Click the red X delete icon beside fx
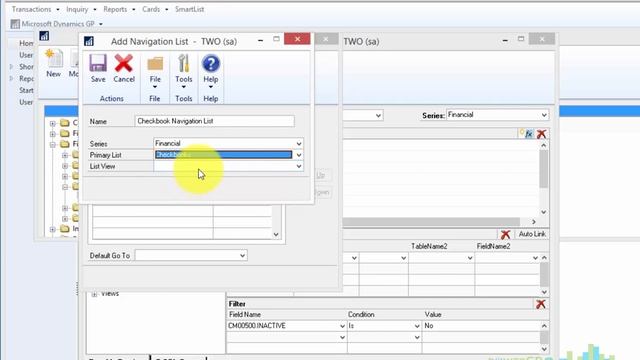Image resolution: width=640 pixels, height=360 pixels. 542,134
